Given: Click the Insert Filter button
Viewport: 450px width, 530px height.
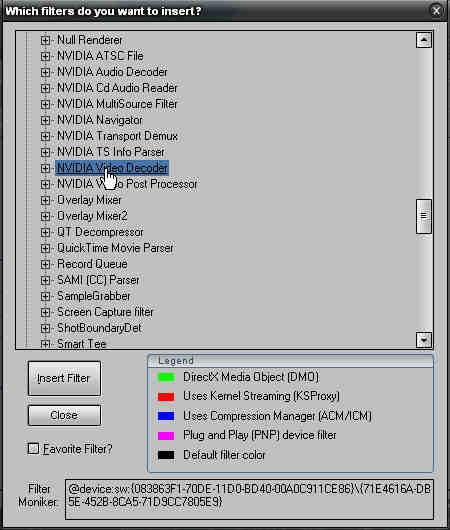Looking at the screenshot, I should 64,378.
